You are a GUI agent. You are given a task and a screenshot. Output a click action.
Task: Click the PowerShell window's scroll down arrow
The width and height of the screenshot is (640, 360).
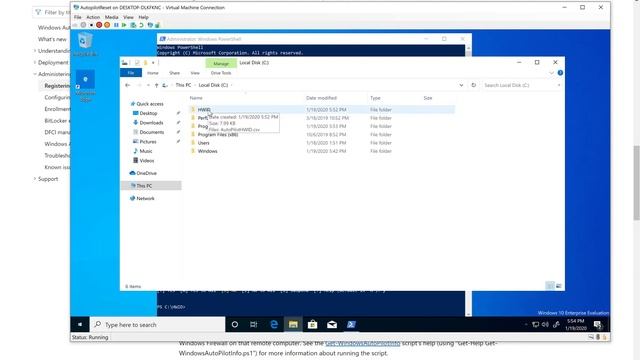[468, 314]
